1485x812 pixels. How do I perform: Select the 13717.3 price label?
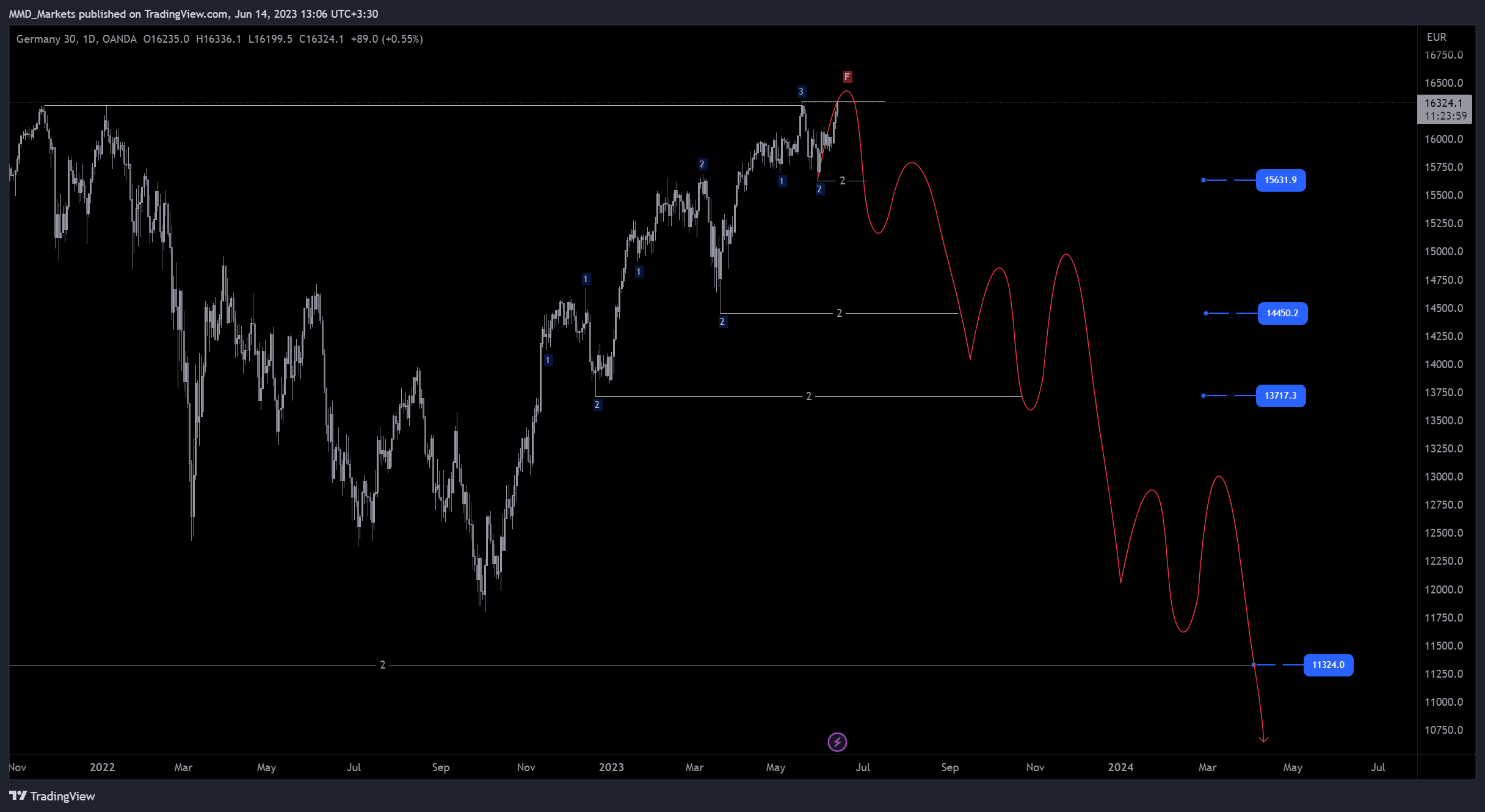[1280, 396]
